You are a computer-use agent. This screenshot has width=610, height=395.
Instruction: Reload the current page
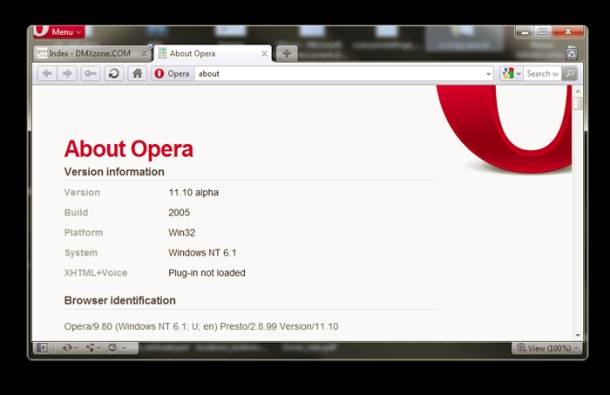pos(114,74)
